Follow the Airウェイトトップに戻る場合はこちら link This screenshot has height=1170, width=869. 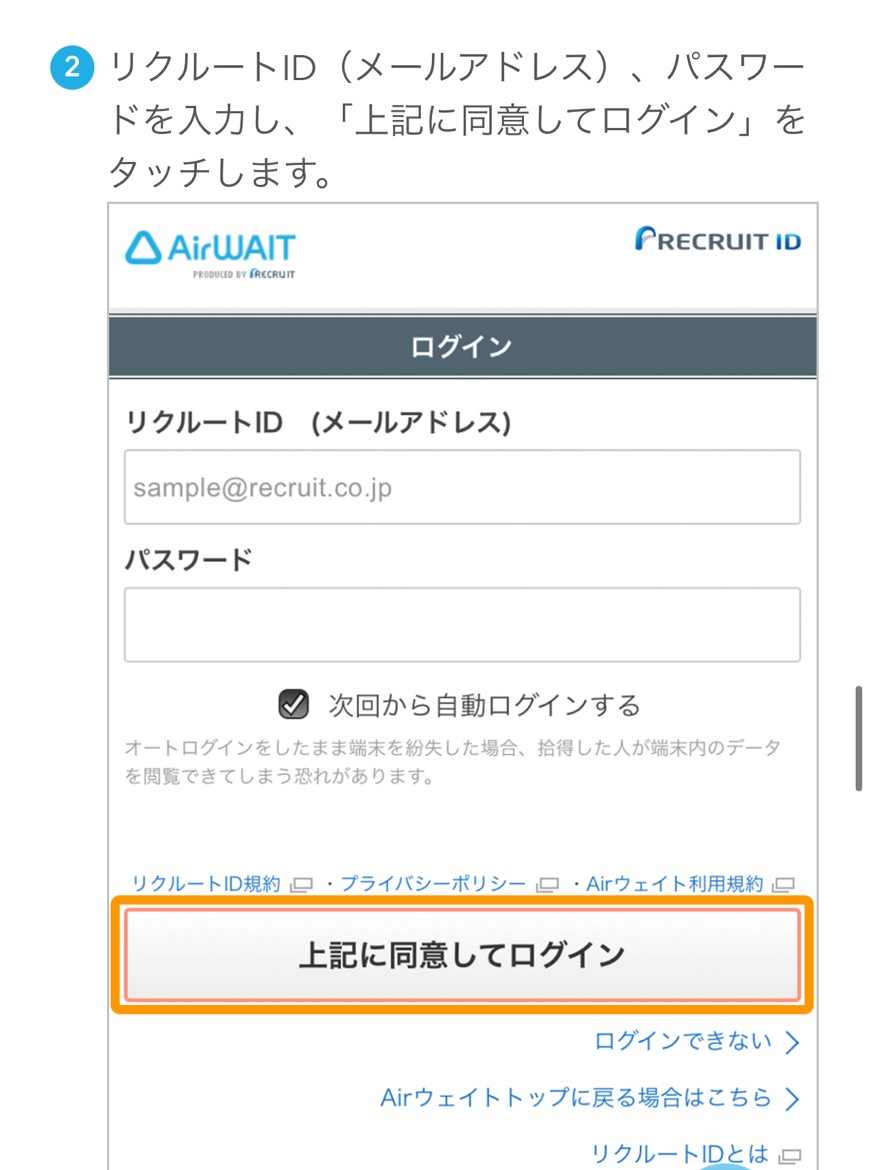576,1098
